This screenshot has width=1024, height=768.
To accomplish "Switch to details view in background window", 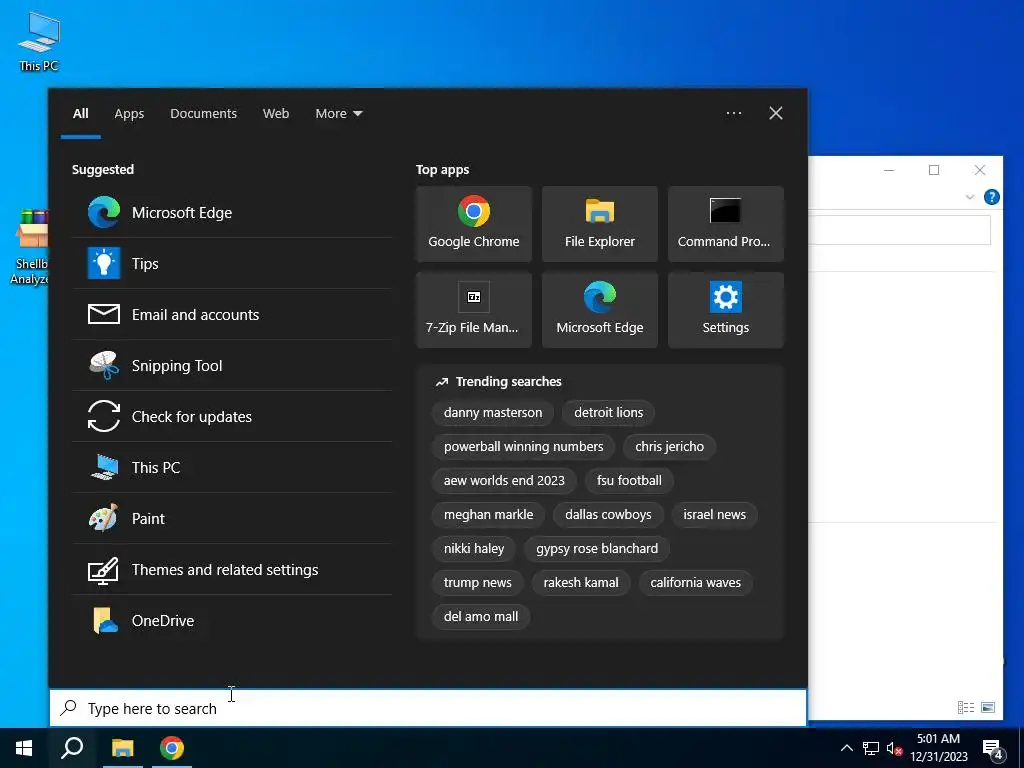I will (x=966, y=707).
